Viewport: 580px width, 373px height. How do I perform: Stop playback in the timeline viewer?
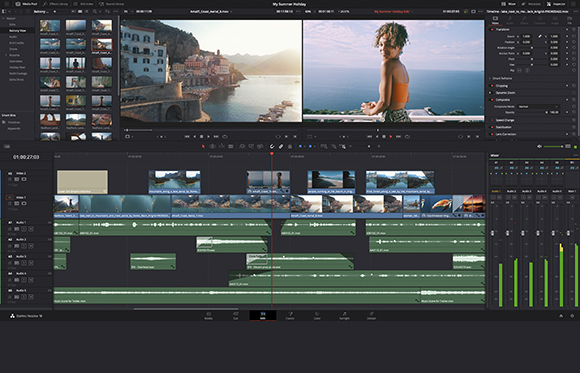[384, 137]
